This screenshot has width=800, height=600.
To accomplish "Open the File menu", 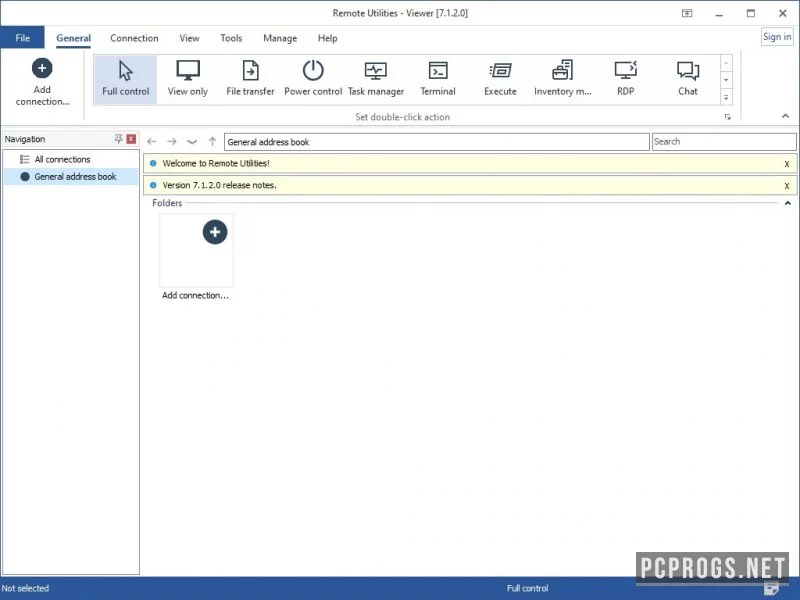I will point(22,38).
